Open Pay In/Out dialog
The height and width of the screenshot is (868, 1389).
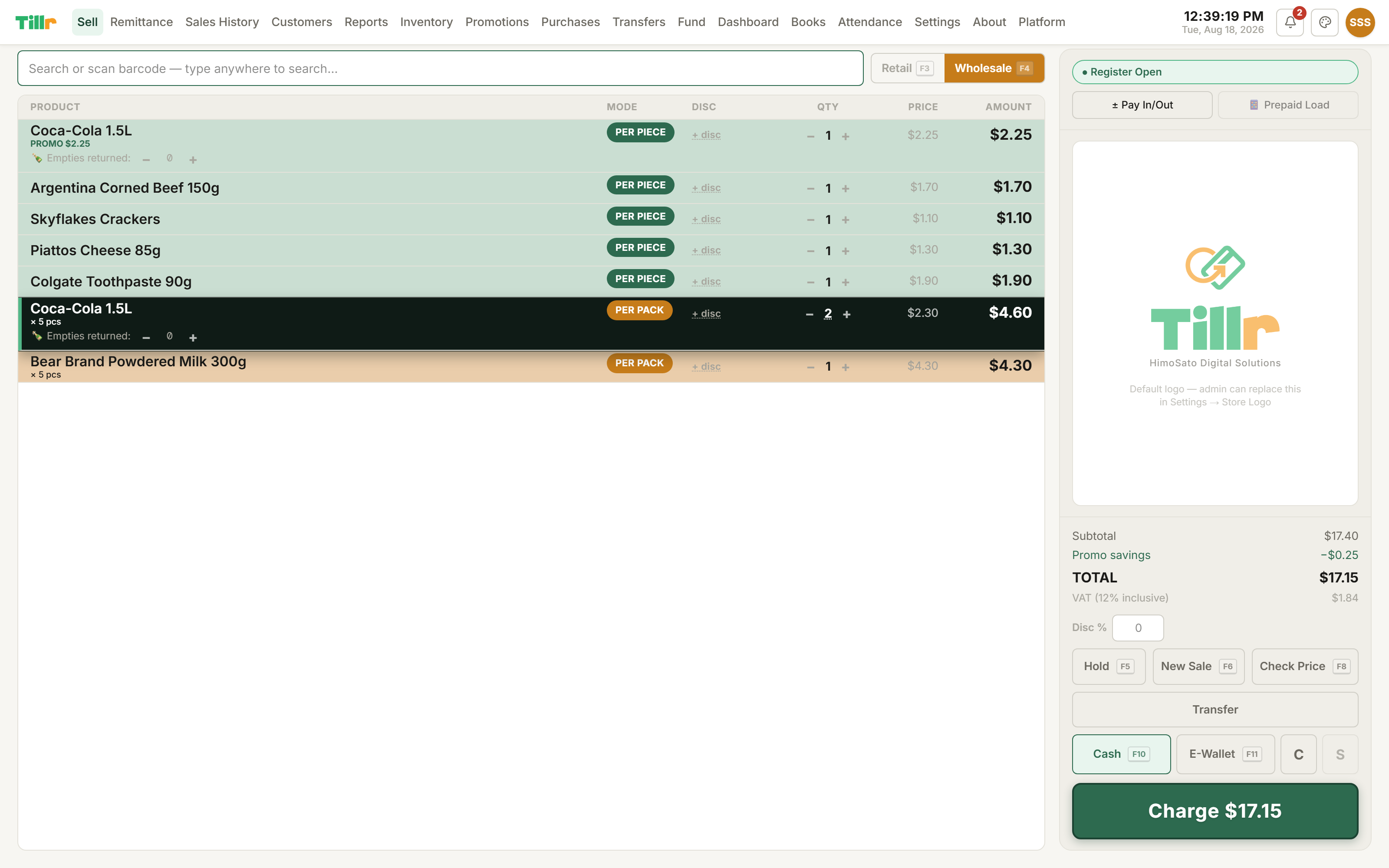coord(1142,105)
